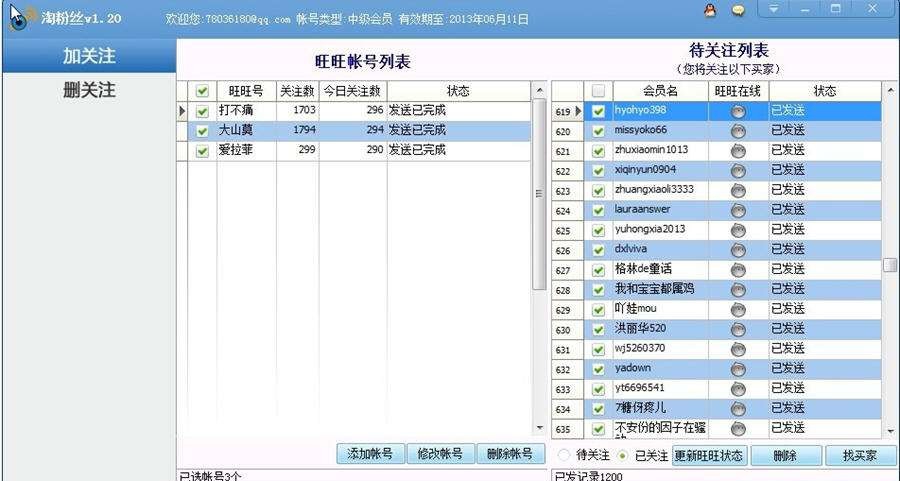The width and height of the screenshot is (900, 481).
Task: Click the 1794 关注数 cell
Action: click(297, 130)
